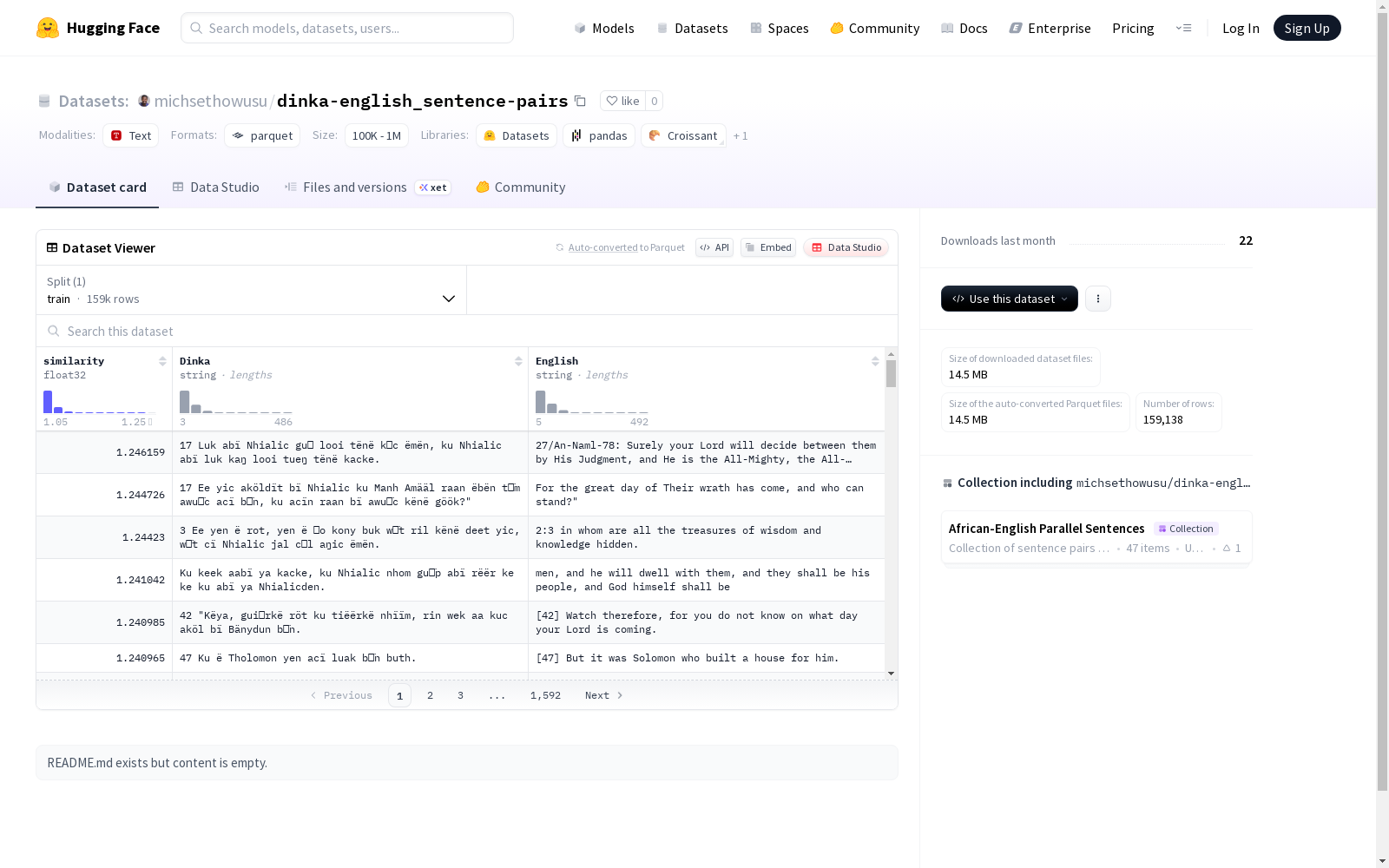Screen dimensions: 1389x868
Task: Click the search magnifier in header
Action: pos(197,28)
